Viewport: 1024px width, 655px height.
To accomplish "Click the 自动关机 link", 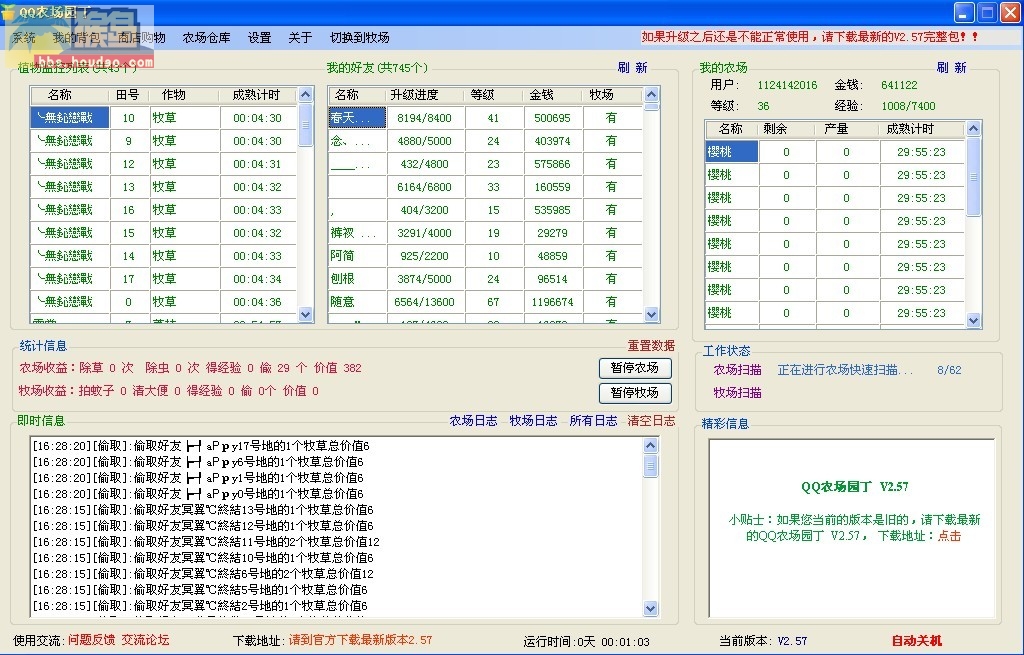I will [x=917, y=641].
